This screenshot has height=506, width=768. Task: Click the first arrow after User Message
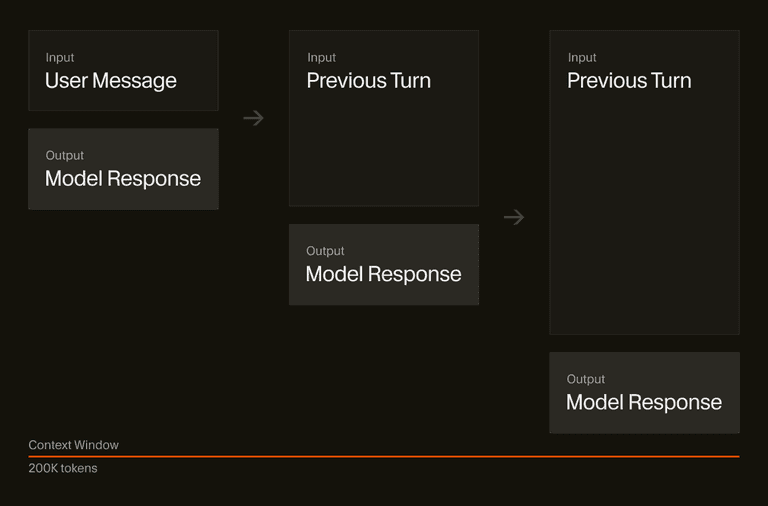point(253,118)
